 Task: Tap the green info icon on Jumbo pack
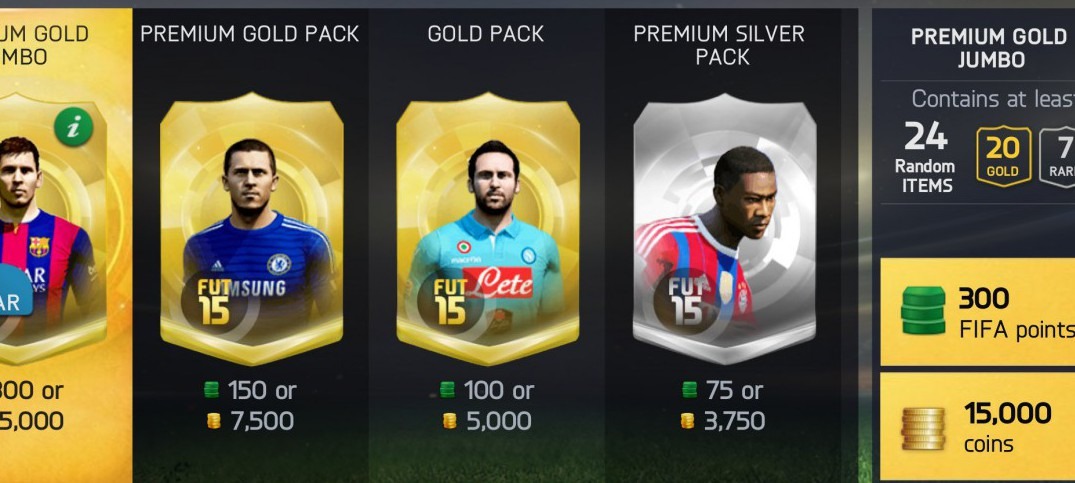click(x=73, y=126)
